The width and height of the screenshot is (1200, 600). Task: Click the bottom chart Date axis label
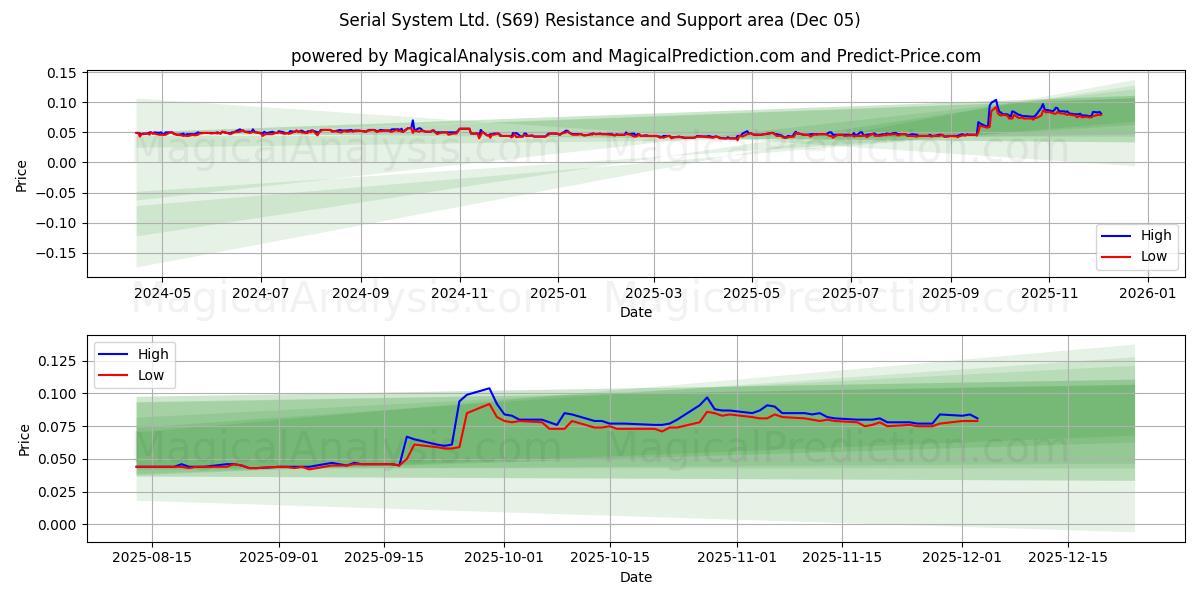pyautogui.click(x=638, y=577)
